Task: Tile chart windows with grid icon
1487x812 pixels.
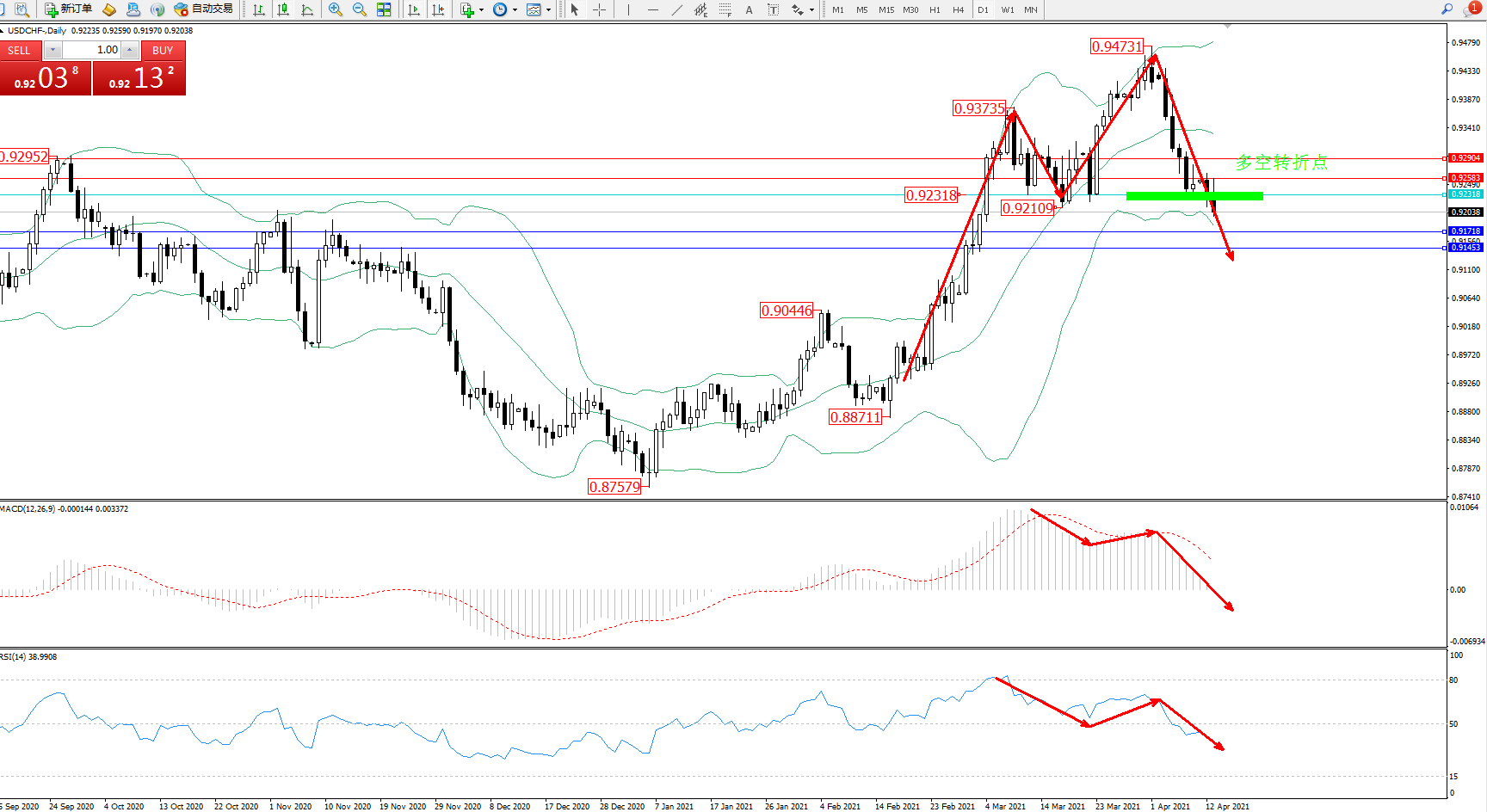Action: click(x=384, y=9)
